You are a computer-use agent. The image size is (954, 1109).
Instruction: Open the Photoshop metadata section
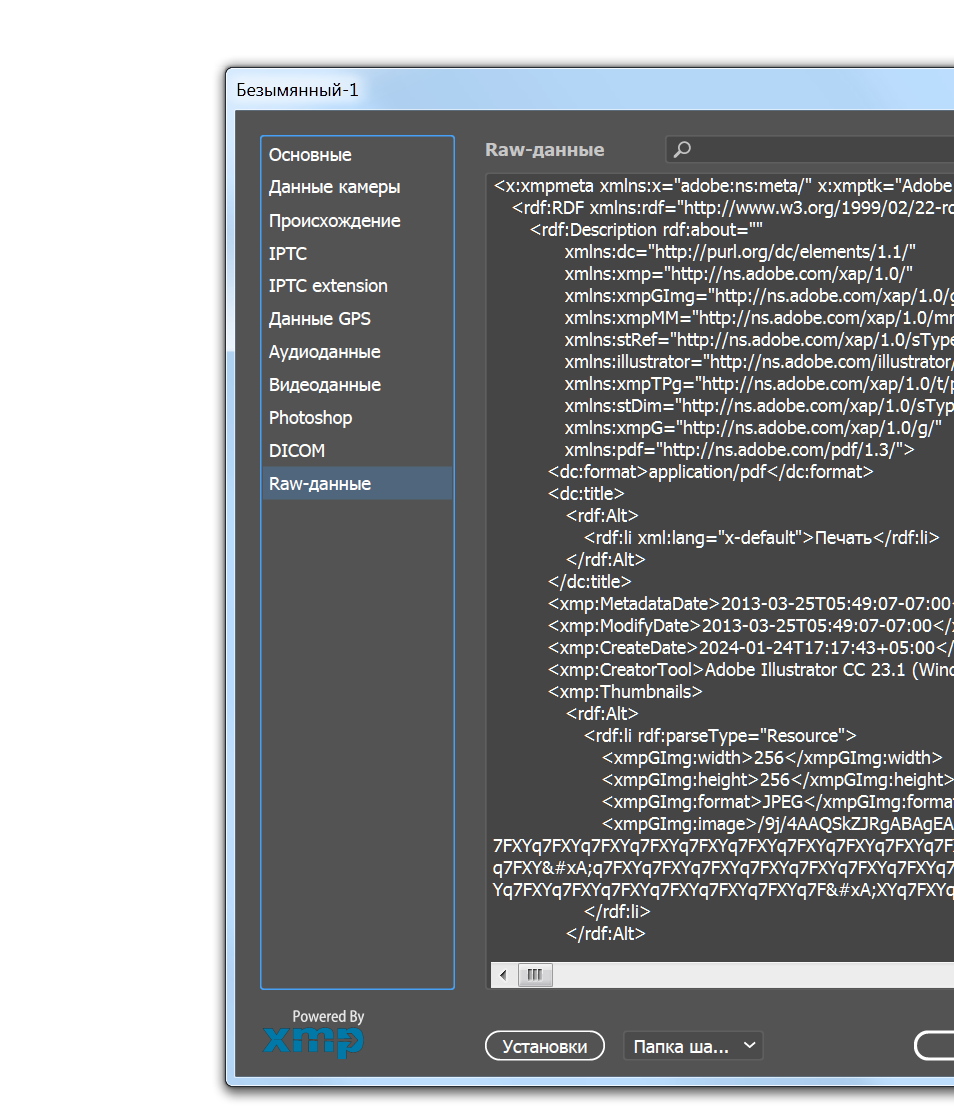click(357, 417)
